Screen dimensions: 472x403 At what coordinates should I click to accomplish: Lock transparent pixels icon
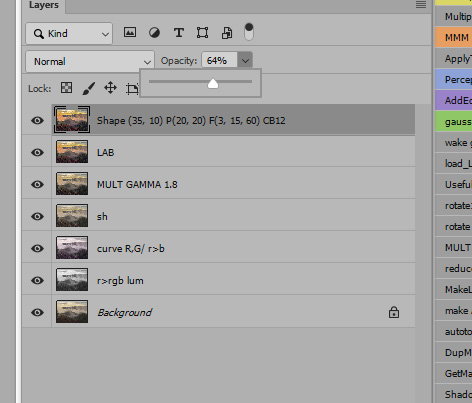point(66,88)
